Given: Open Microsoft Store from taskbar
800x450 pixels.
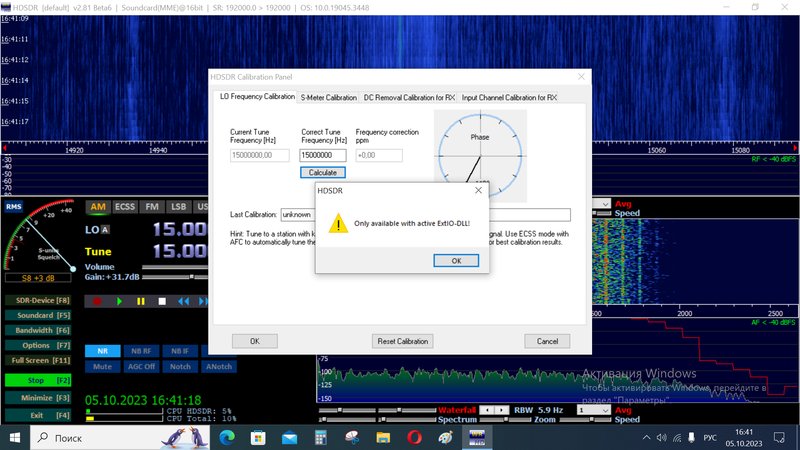Looking at the screenshot, I should point(258,438).
